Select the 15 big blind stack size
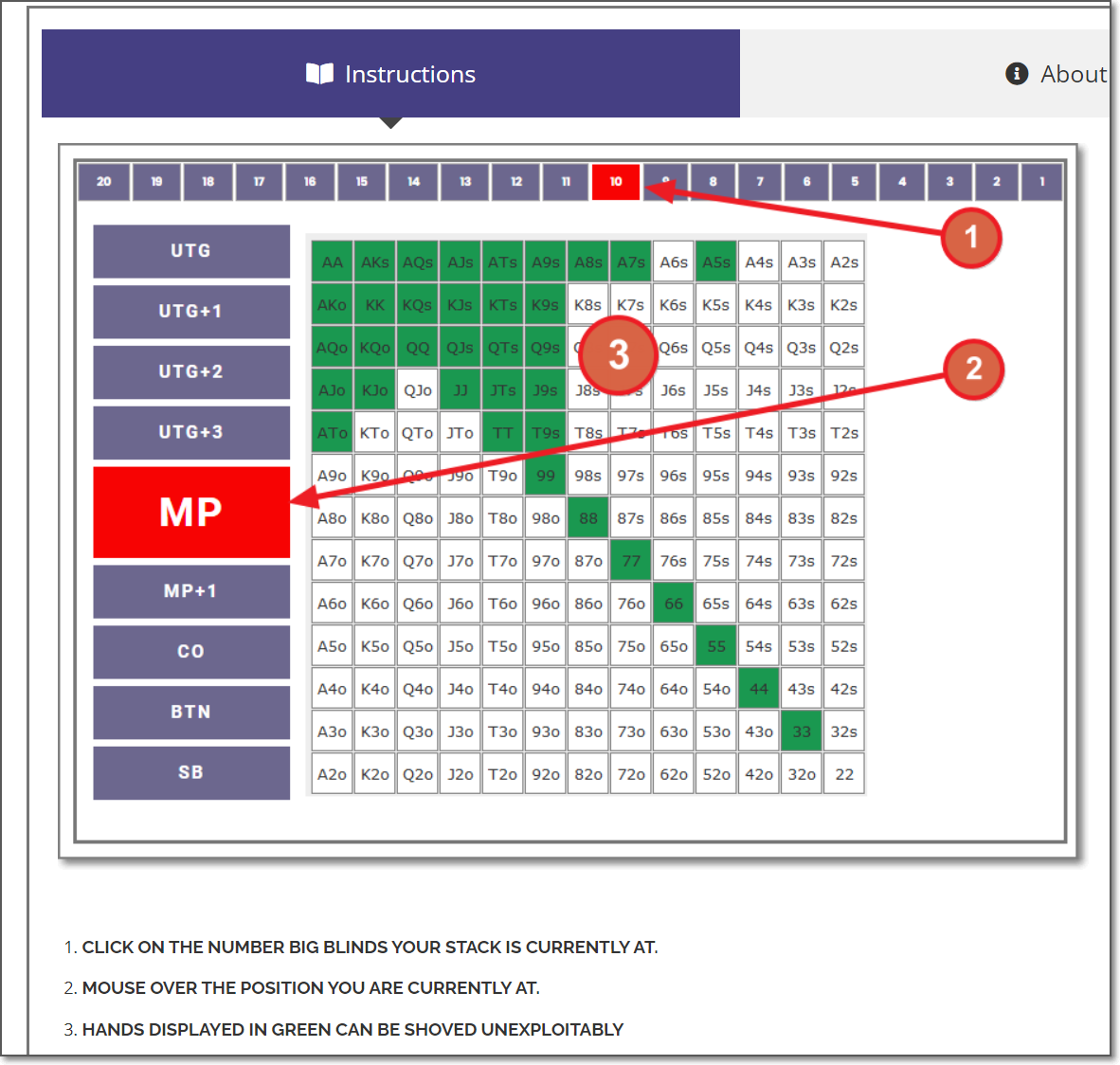Image resolution: width=1120 pixels, height=1065 pixels. (361, 182)
